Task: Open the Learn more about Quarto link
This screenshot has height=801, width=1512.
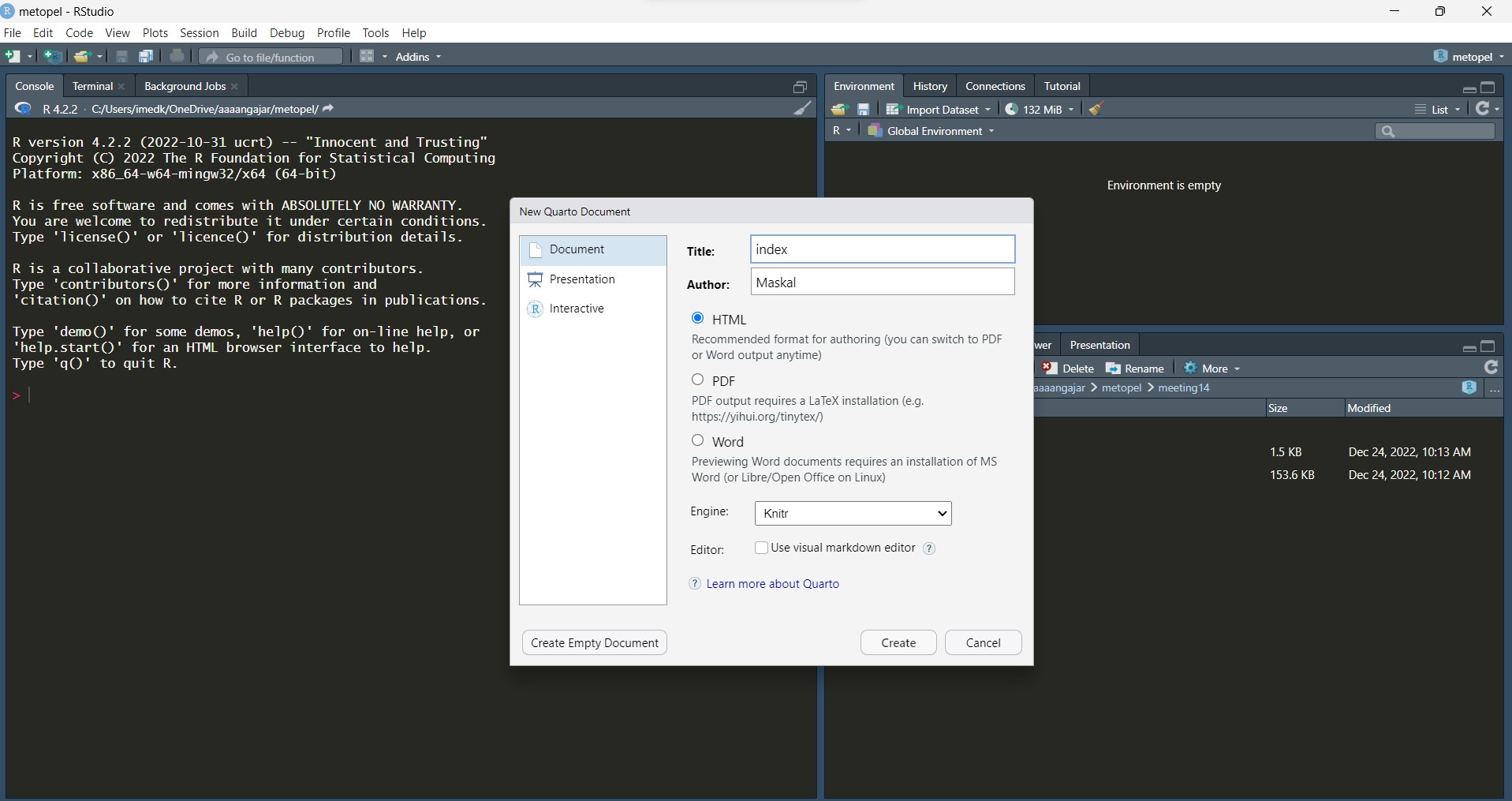Action: click(x=772, y=584)
